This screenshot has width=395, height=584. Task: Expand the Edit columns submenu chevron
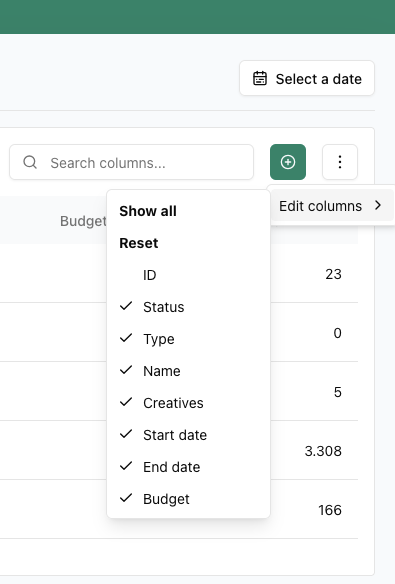pos(378,205)
